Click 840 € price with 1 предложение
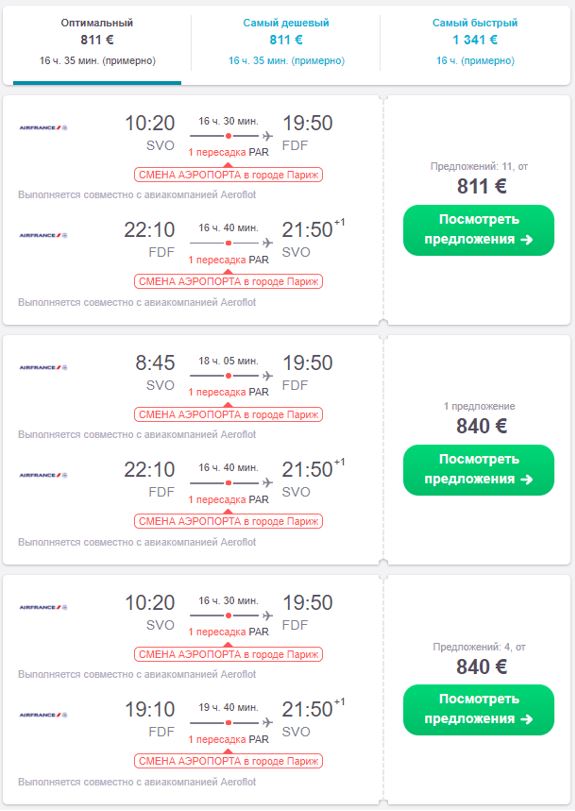 click(x=481, y=427)
